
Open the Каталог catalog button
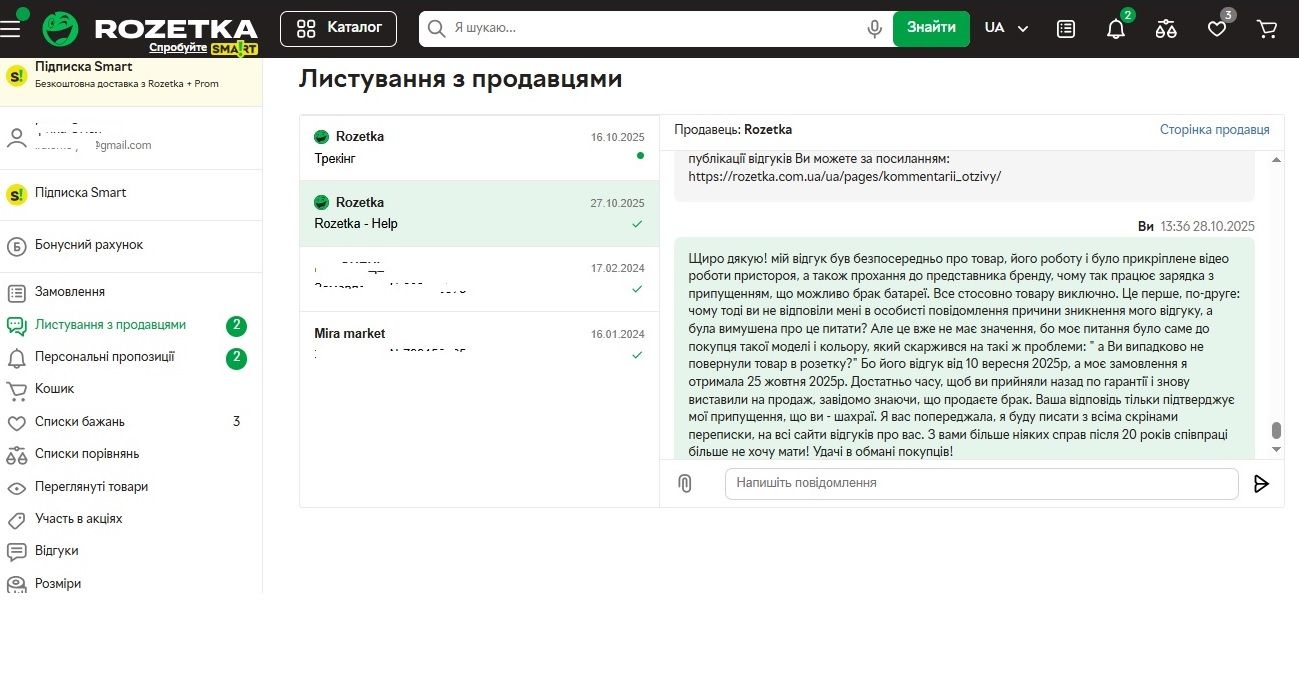[338, 28]
